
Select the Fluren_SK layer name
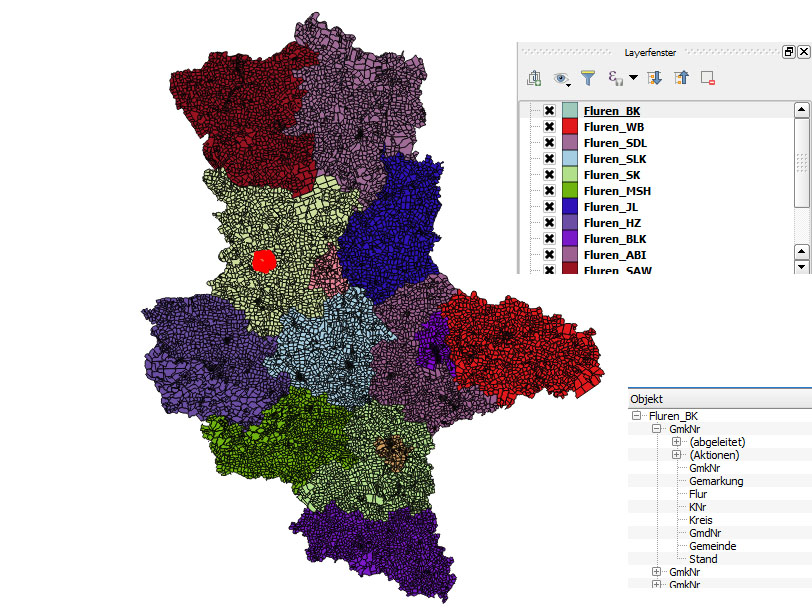pos(612,175)
